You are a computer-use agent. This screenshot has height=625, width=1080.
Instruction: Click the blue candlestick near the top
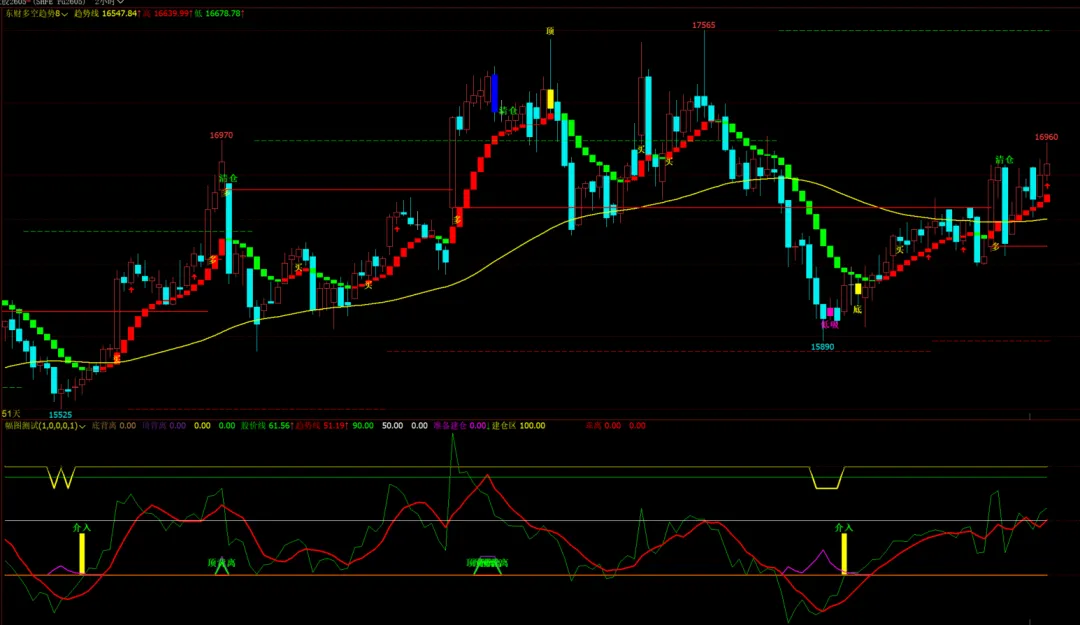point(494,93)
